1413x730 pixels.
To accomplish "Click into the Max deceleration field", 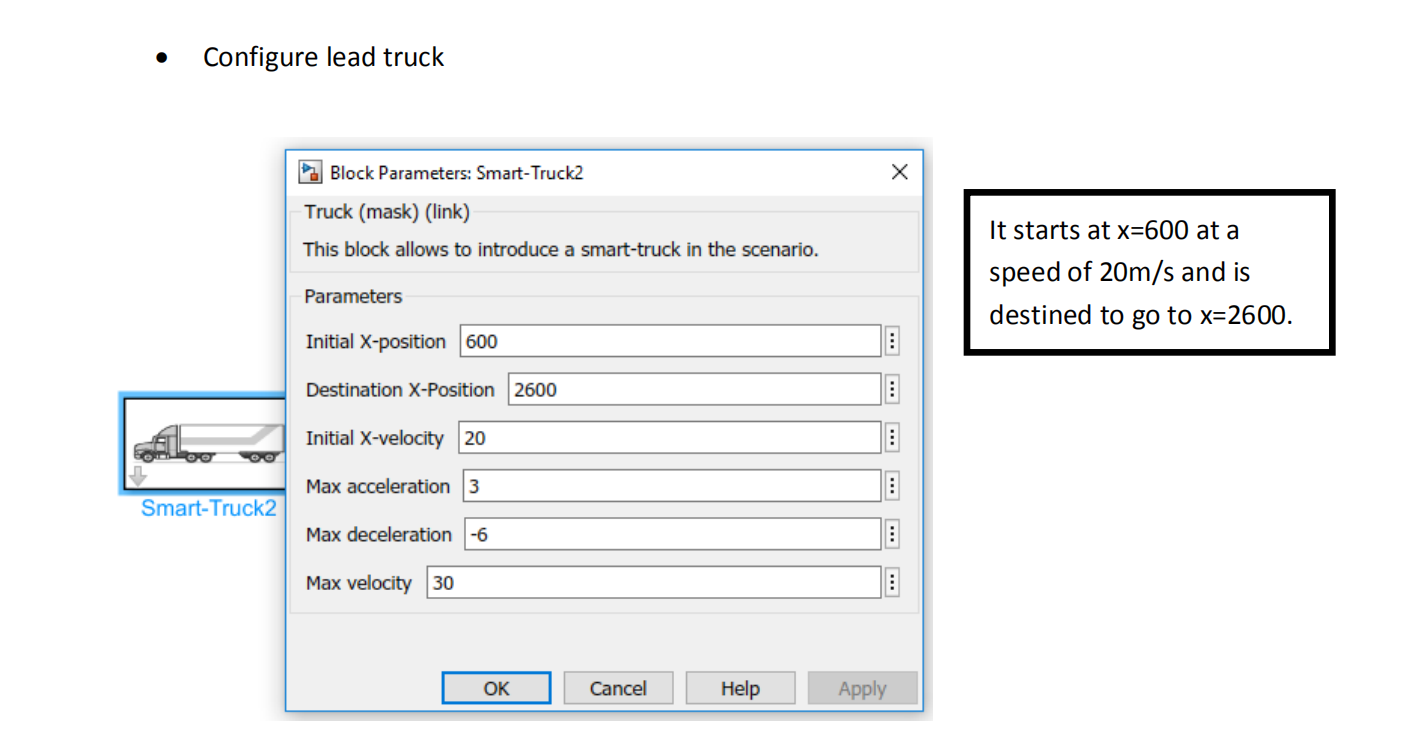I will (x=672, y=534).
